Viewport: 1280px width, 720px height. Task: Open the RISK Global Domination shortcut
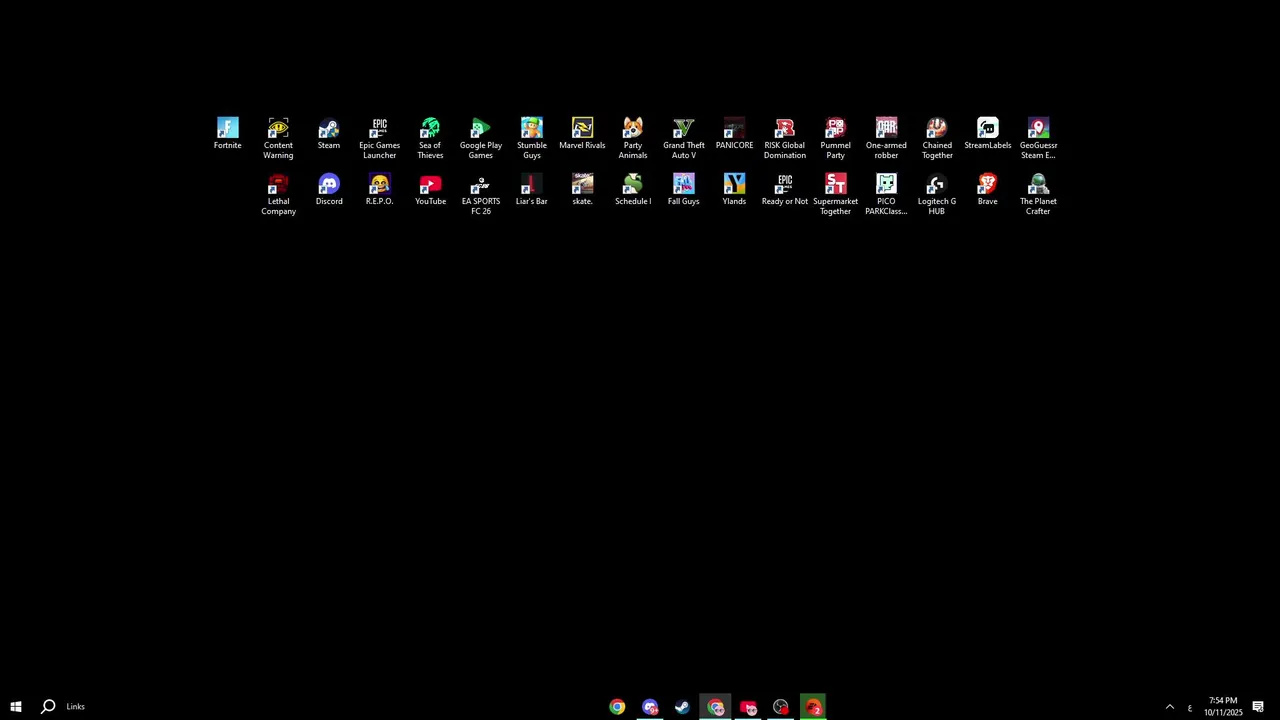tap(785, 138)
